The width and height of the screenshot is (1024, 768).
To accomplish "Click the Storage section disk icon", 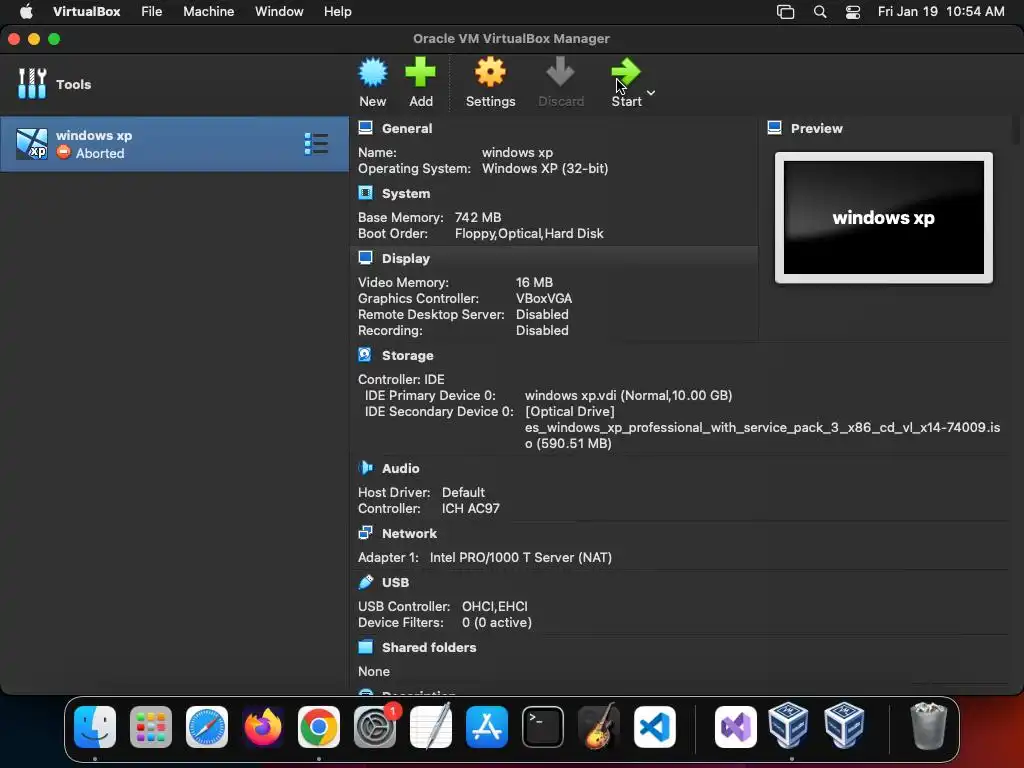I will [x=365, y=355].
